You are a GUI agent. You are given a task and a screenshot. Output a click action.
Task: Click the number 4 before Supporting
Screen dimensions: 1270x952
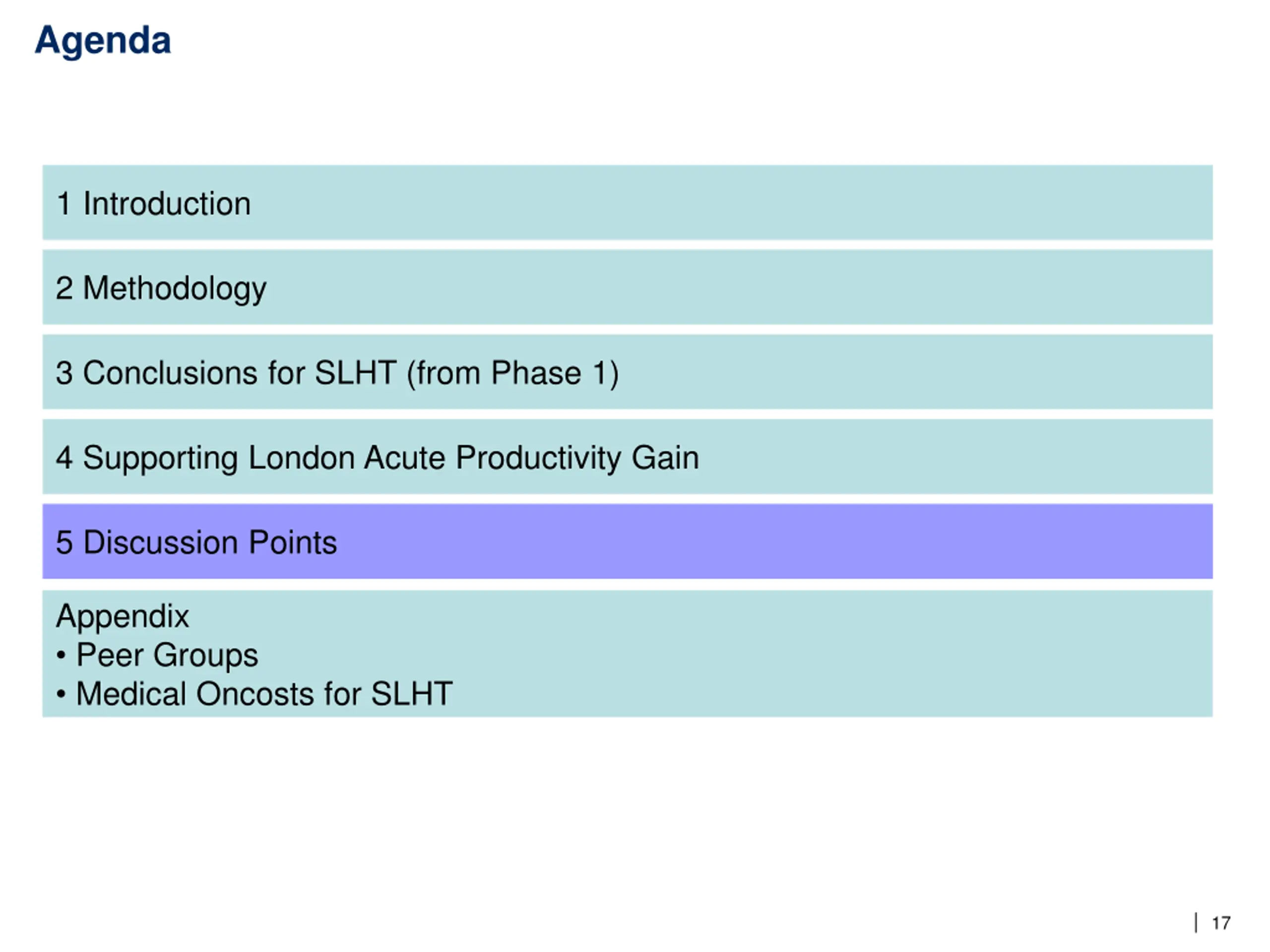pos(64,458)
